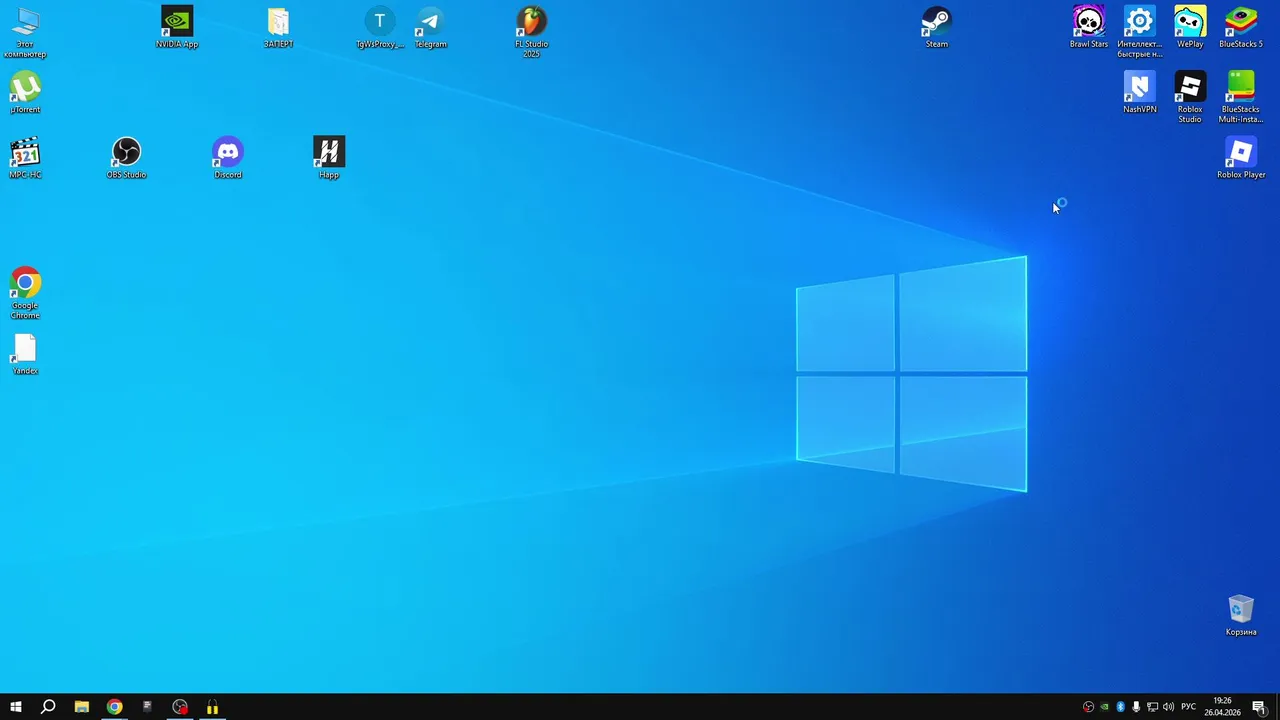Select the Этот компьютер desktop icon

pos(25,32)
